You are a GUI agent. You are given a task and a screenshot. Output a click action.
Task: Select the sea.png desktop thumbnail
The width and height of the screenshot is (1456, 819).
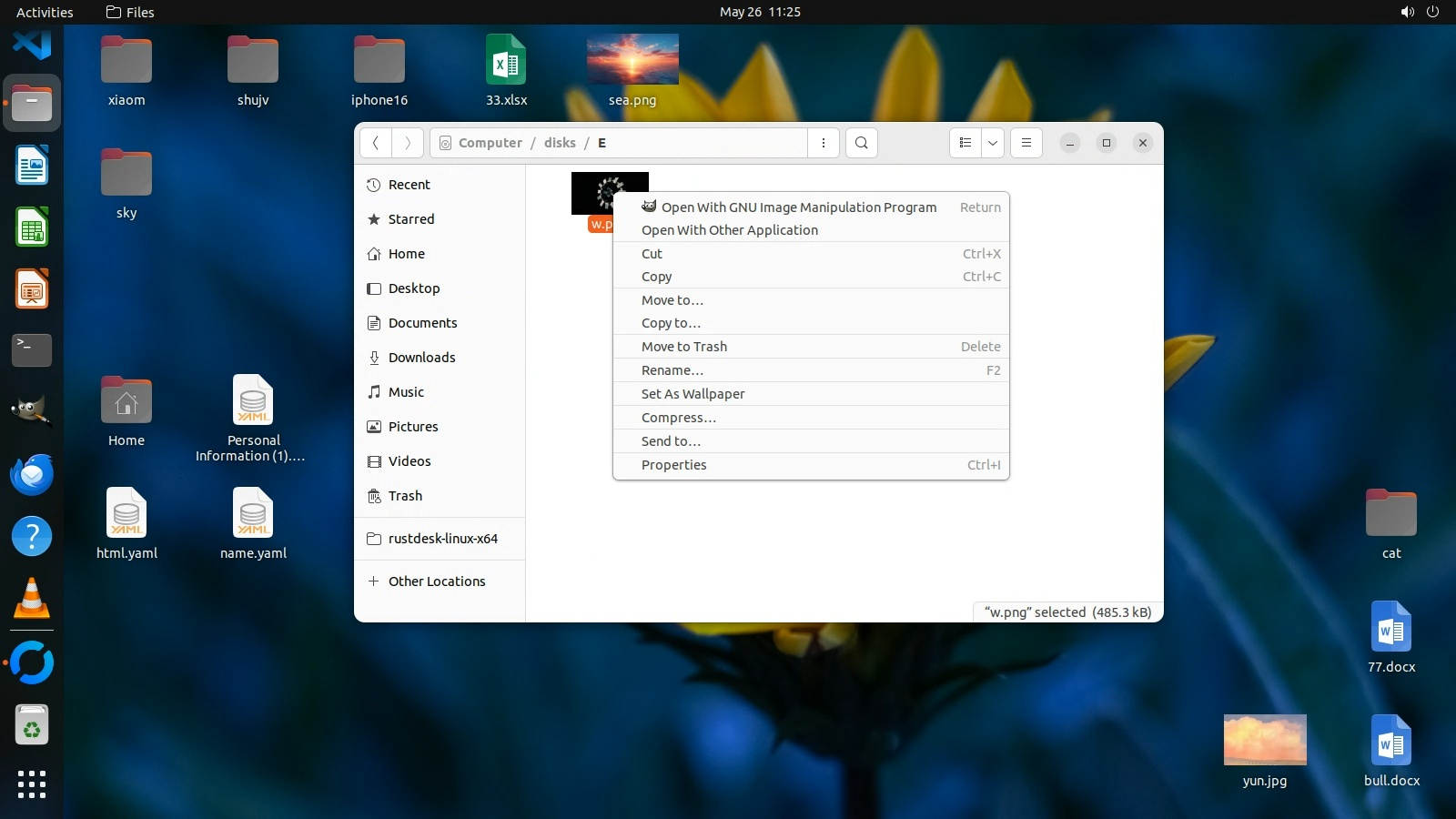click(632, 60)
